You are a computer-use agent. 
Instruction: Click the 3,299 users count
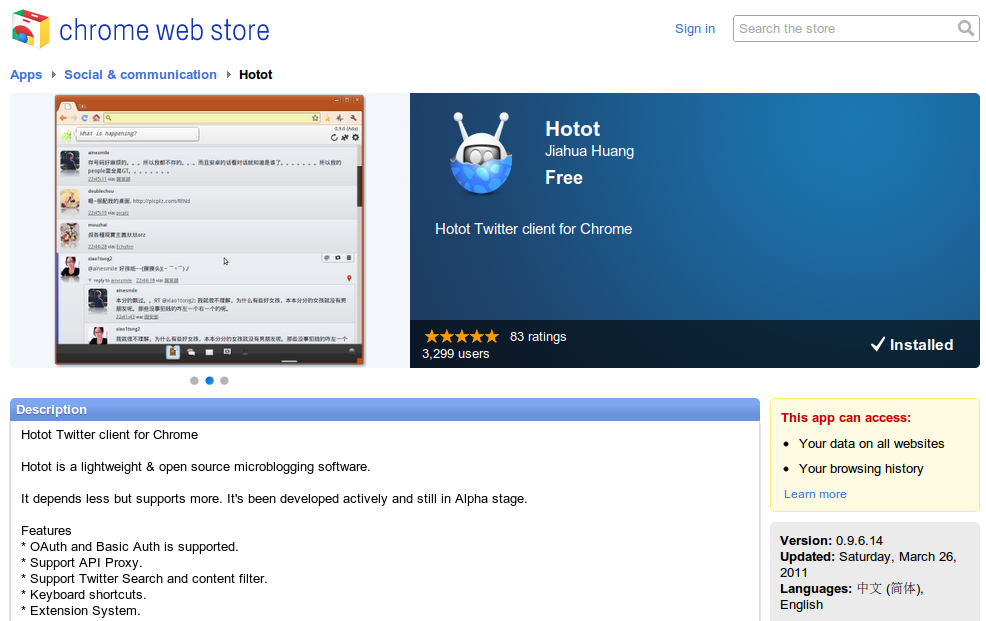click(x=455, y=354)
